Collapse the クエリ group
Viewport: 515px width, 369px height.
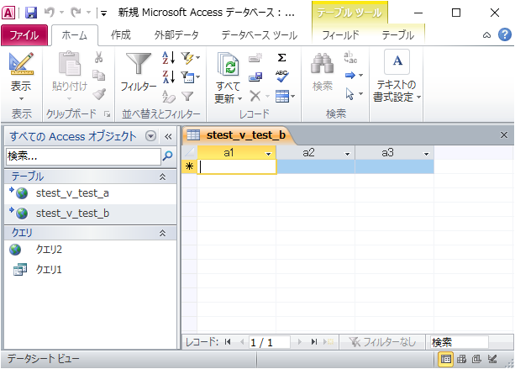coord(162,233)
